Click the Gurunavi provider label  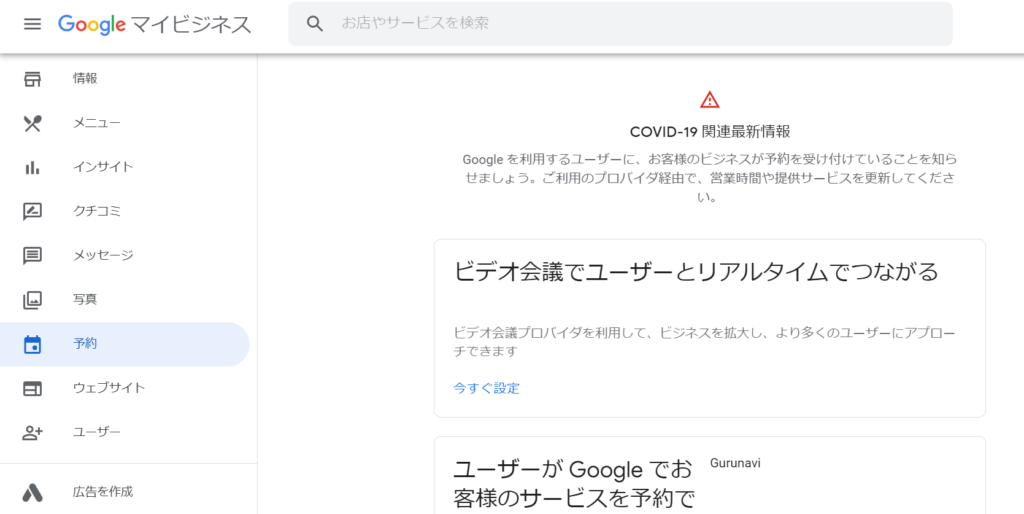735,463
